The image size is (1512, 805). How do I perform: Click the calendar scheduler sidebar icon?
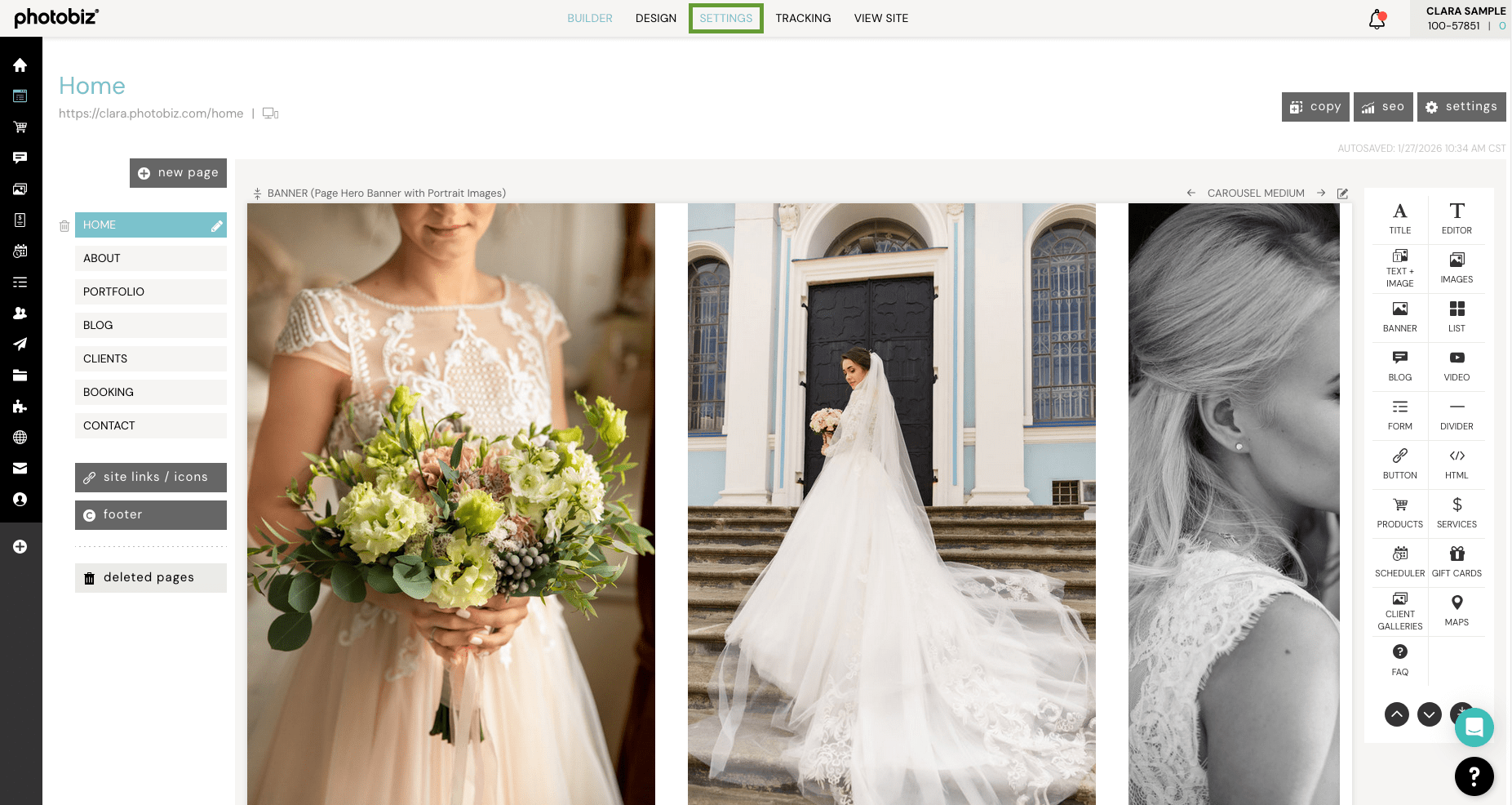pyautogui.click(x=20, y=251)
